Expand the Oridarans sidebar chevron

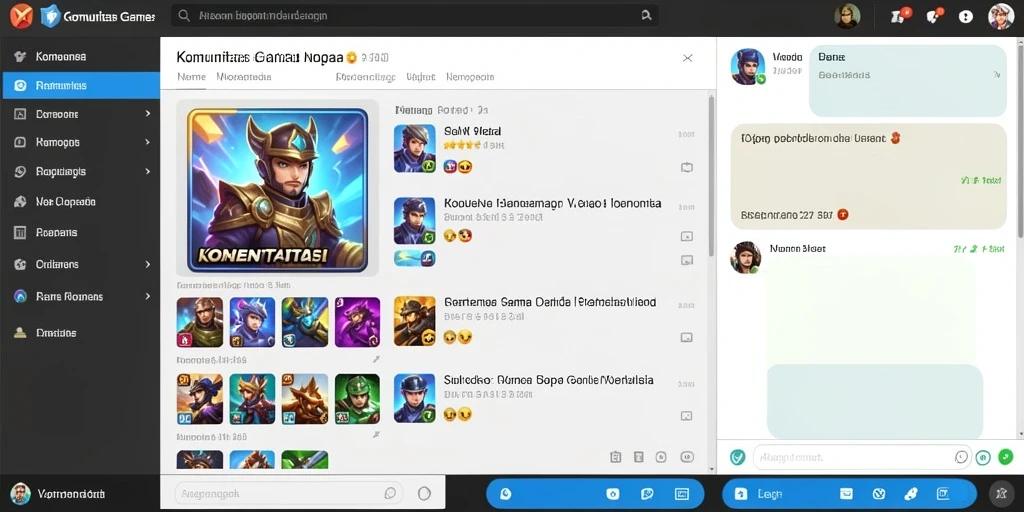148,264
